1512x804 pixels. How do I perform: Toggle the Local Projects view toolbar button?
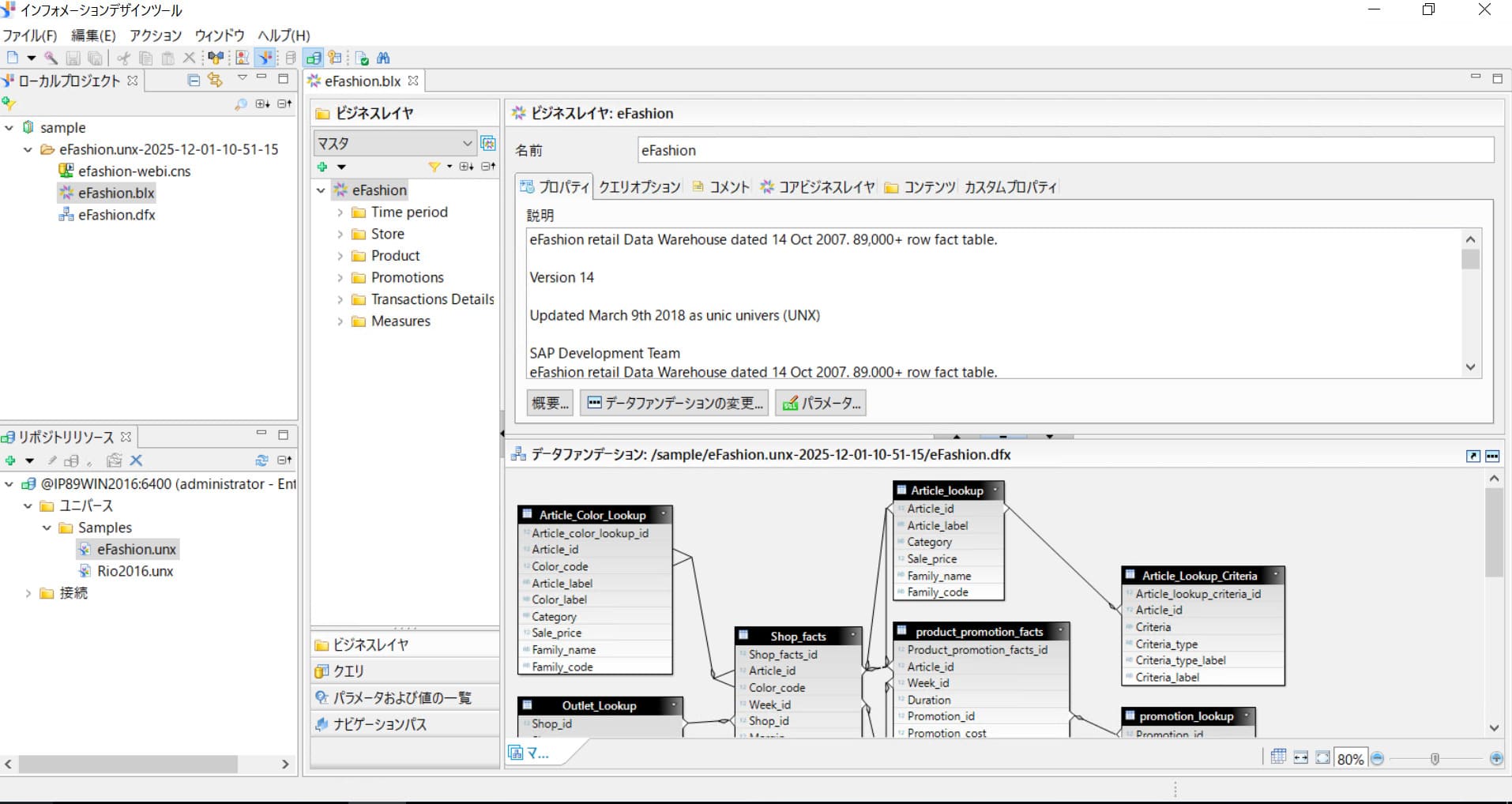coord(265,58)
